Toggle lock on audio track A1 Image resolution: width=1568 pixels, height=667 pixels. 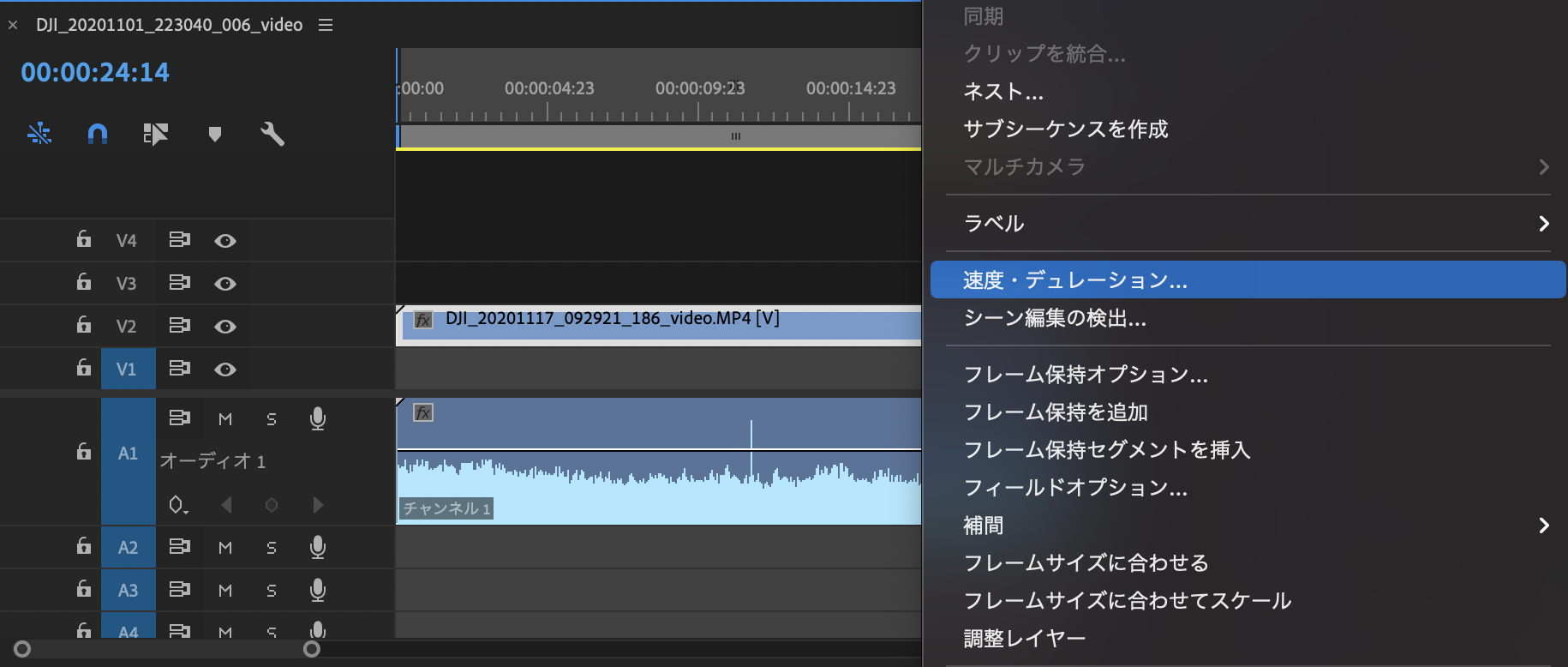pos(84,452)
